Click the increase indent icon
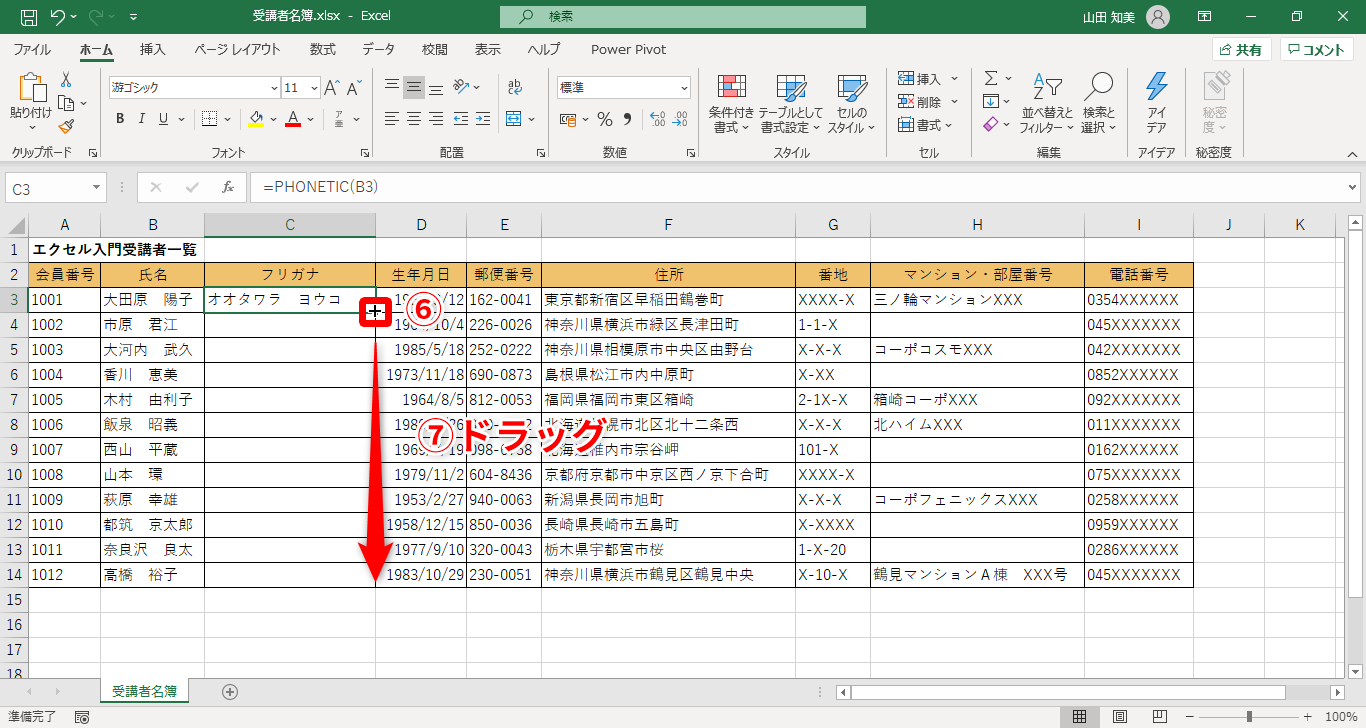This screenshot has width=1366, height=728. point(483,119)
